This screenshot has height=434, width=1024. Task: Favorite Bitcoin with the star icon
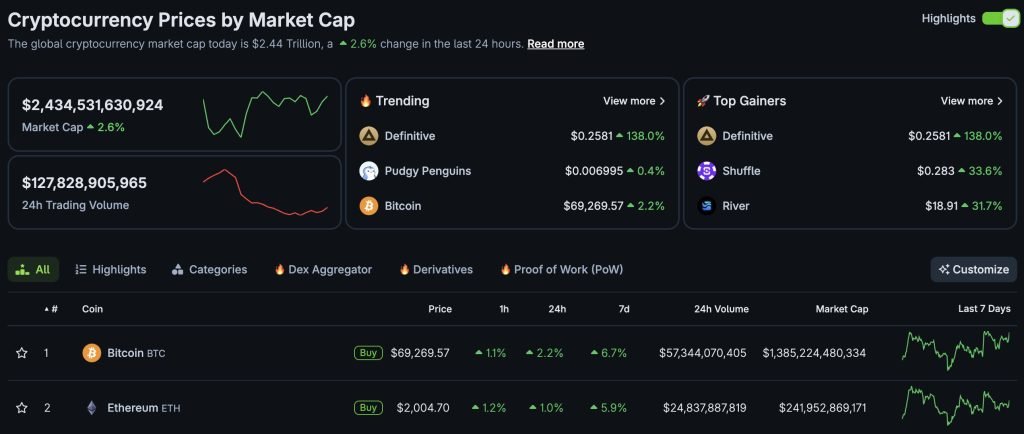[x=21, y=353]
